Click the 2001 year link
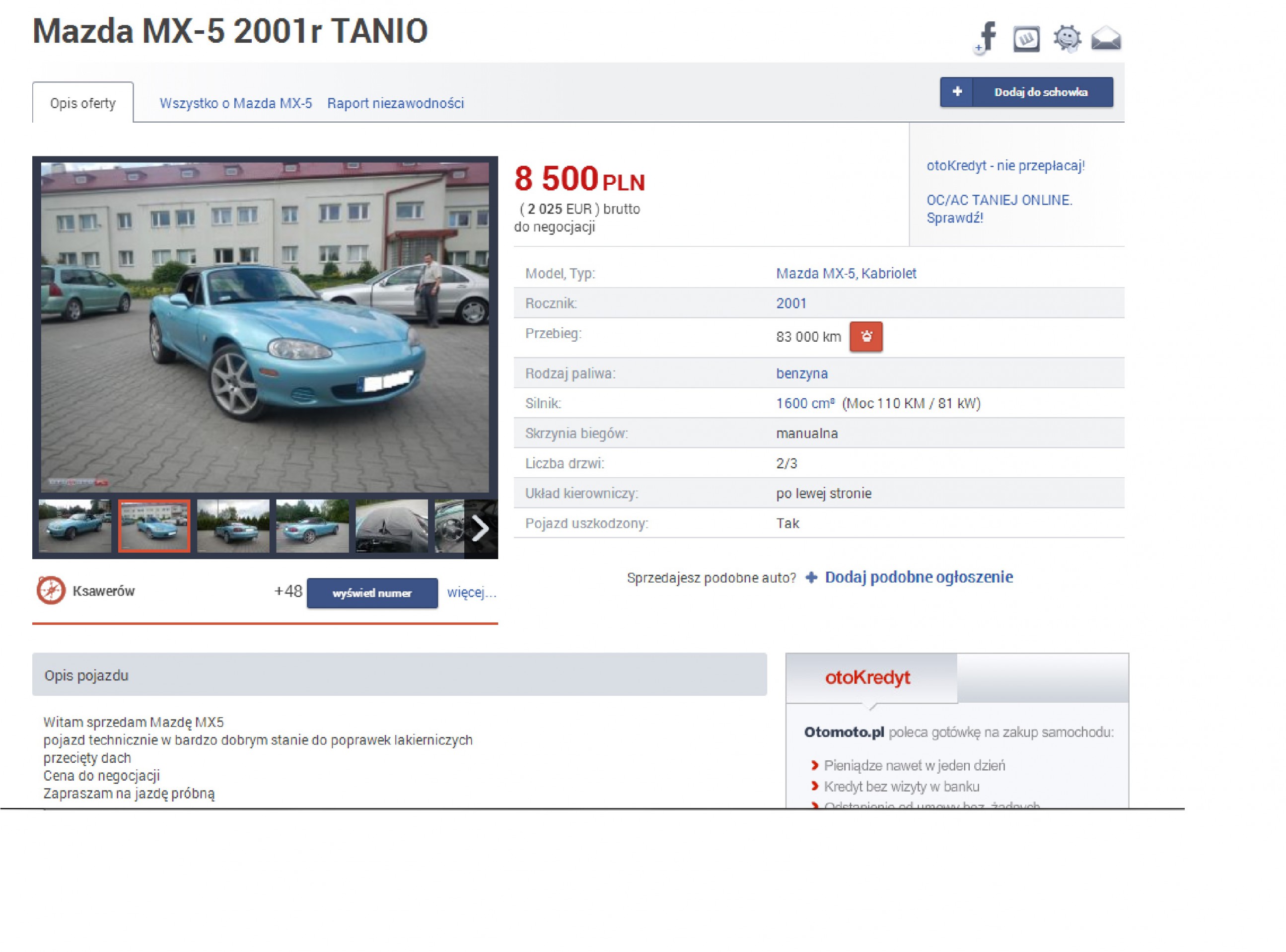This screenshot has height=952, width=1286. tap(791, 303)
